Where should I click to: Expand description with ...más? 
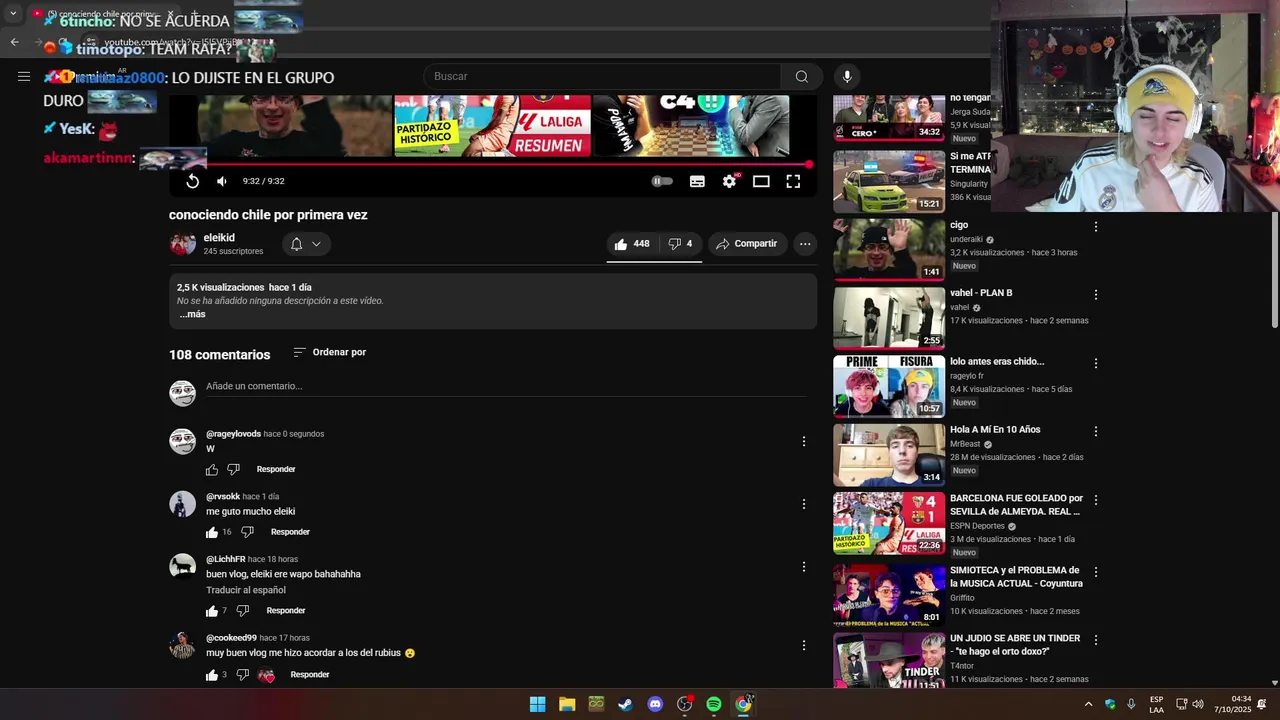click(192, 314)
